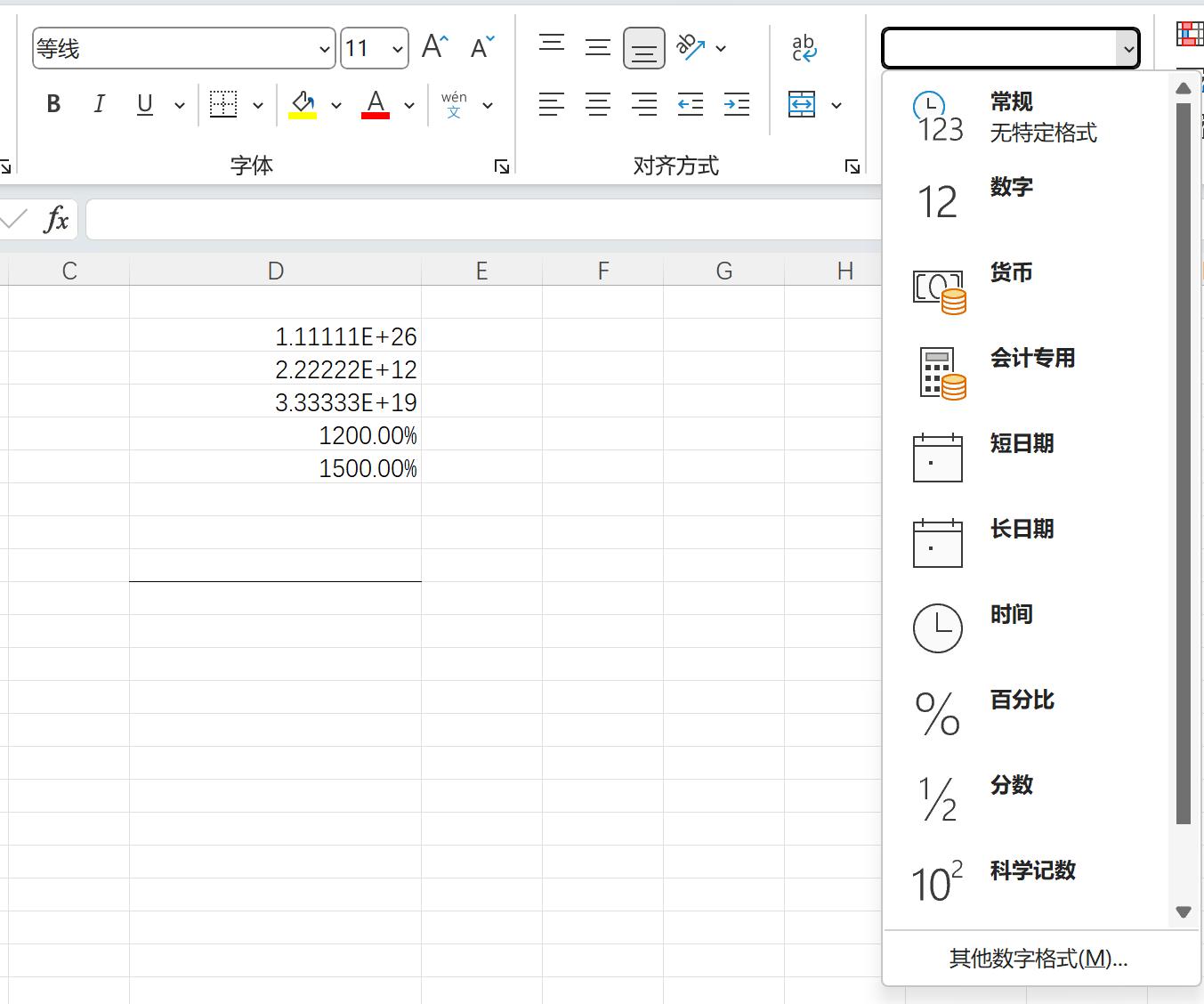The image size is (1204, 1004).
Task: Click the decrease font size icon
Action: (x=482, y=47)
